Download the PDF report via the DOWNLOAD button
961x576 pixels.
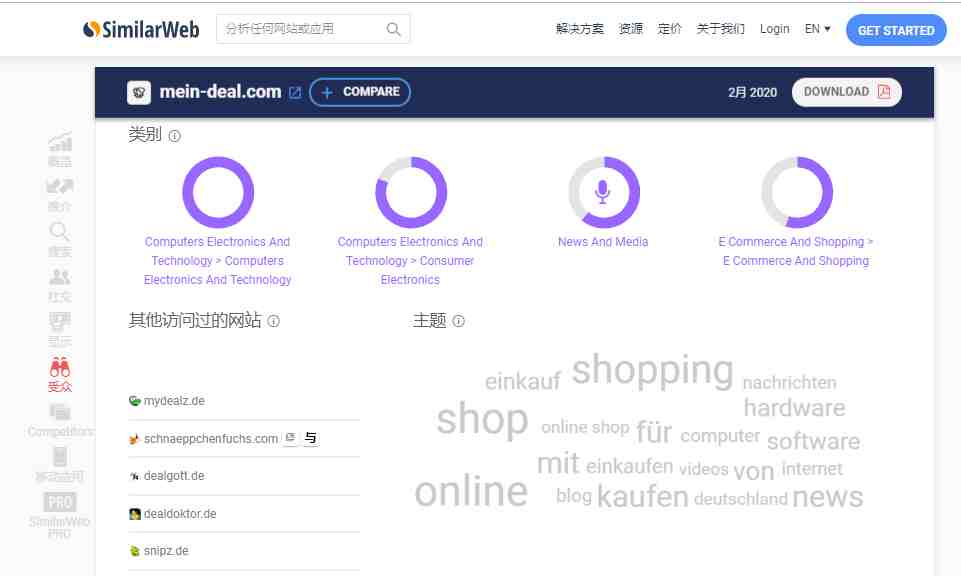[x=846, y=92]
